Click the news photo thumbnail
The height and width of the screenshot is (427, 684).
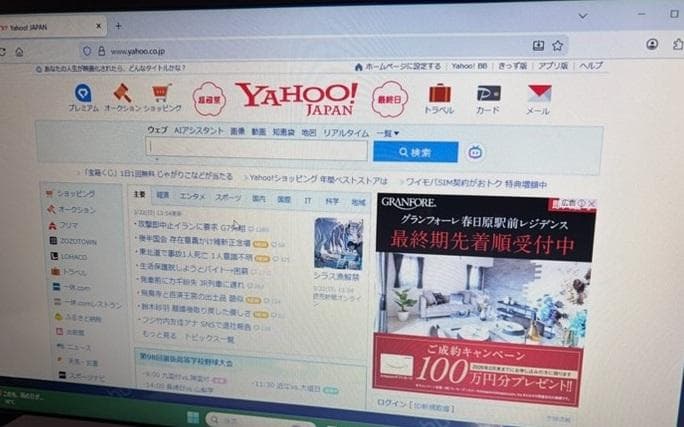pyautogui.click(x=339, y=243)
